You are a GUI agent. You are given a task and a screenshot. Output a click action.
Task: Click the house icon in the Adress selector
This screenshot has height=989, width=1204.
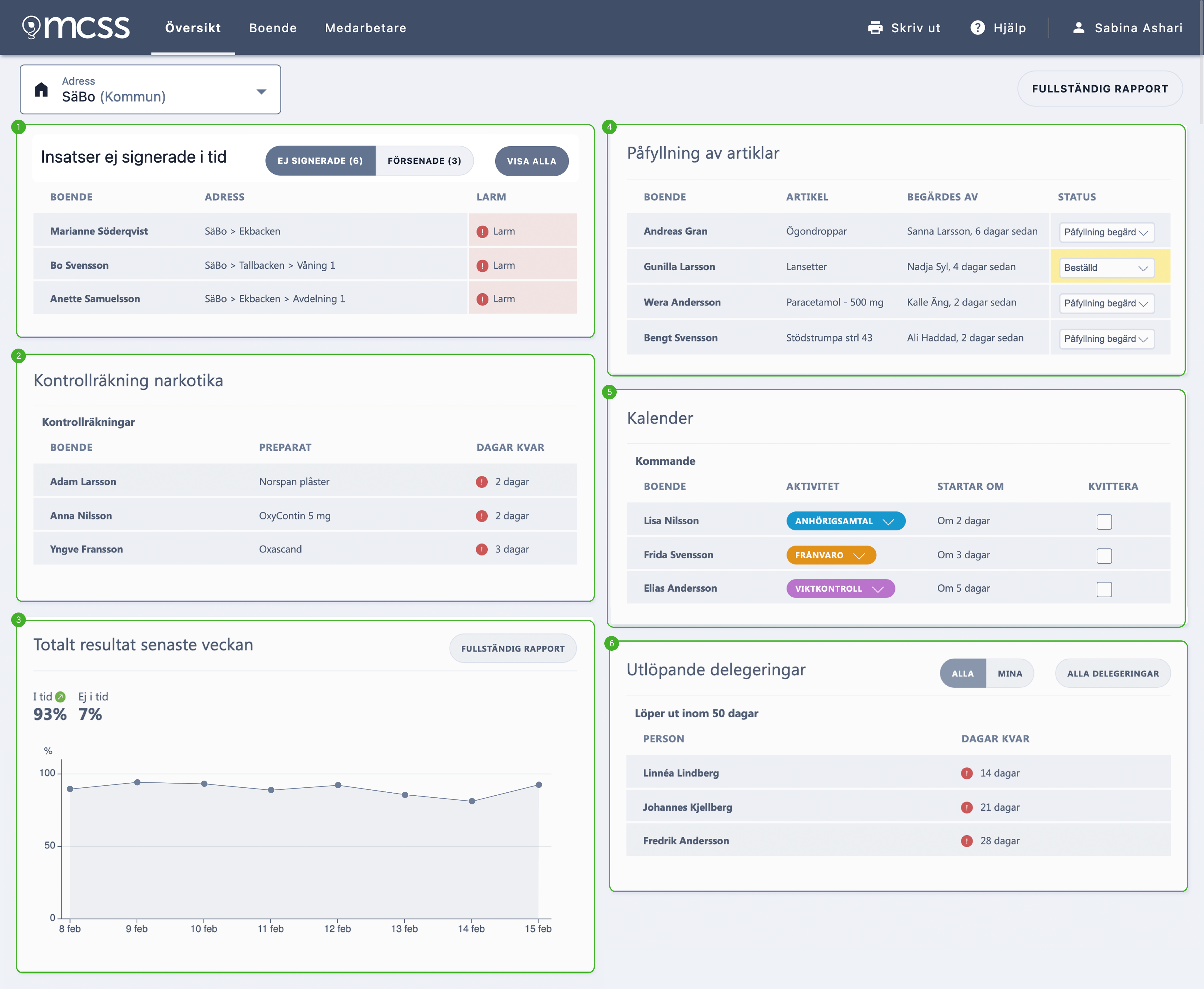click(x=41, y=89)
